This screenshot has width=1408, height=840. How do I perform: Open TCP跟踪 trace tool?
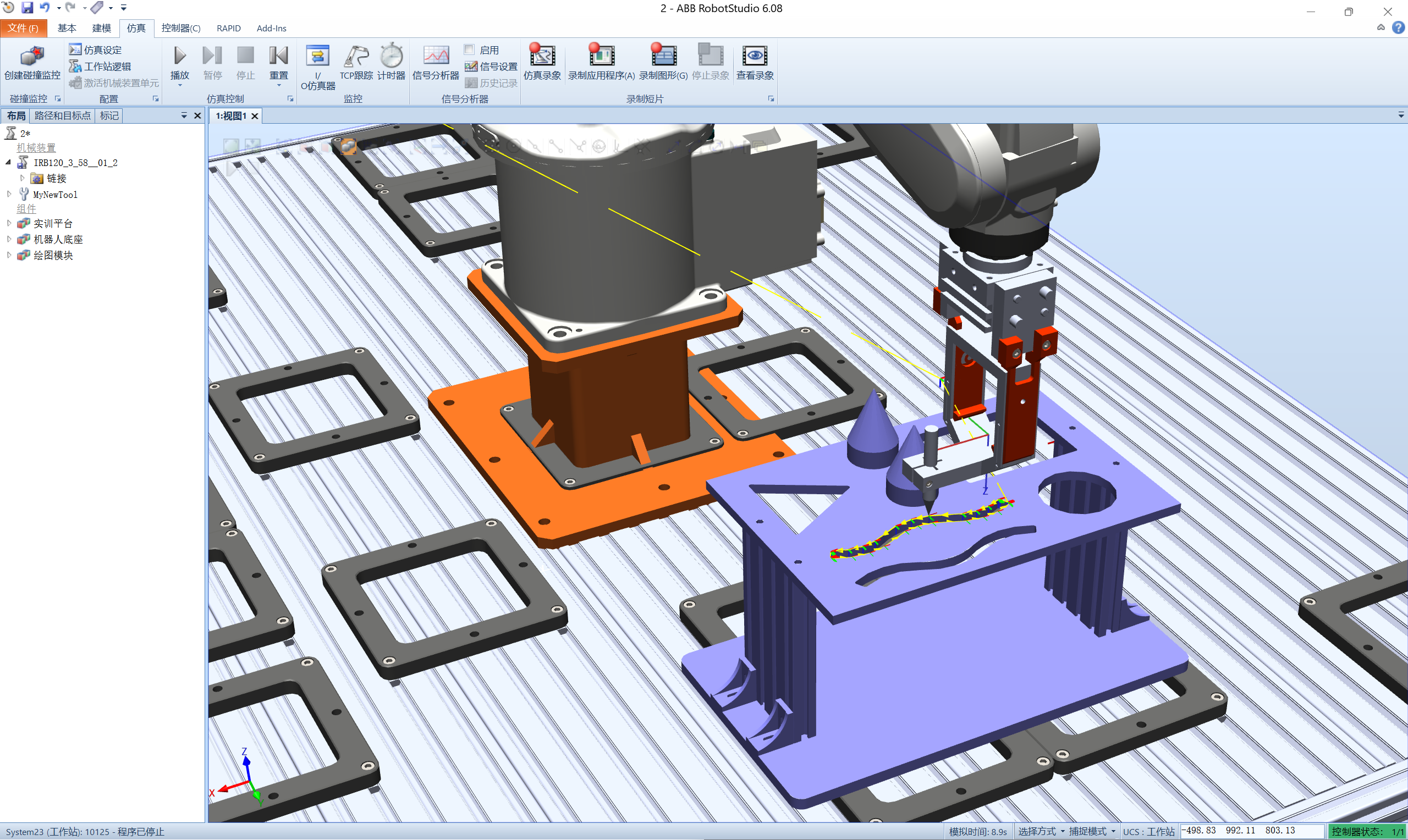point(356,62)
